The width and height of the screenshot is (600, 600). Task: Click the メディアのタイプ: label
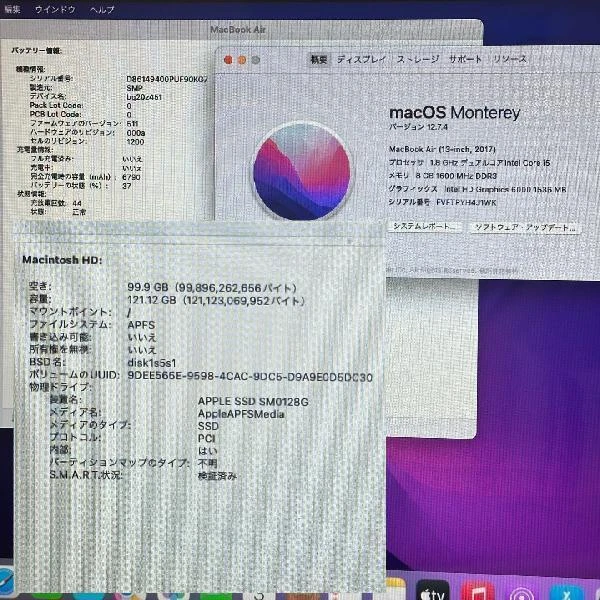(x=90, y=425)
